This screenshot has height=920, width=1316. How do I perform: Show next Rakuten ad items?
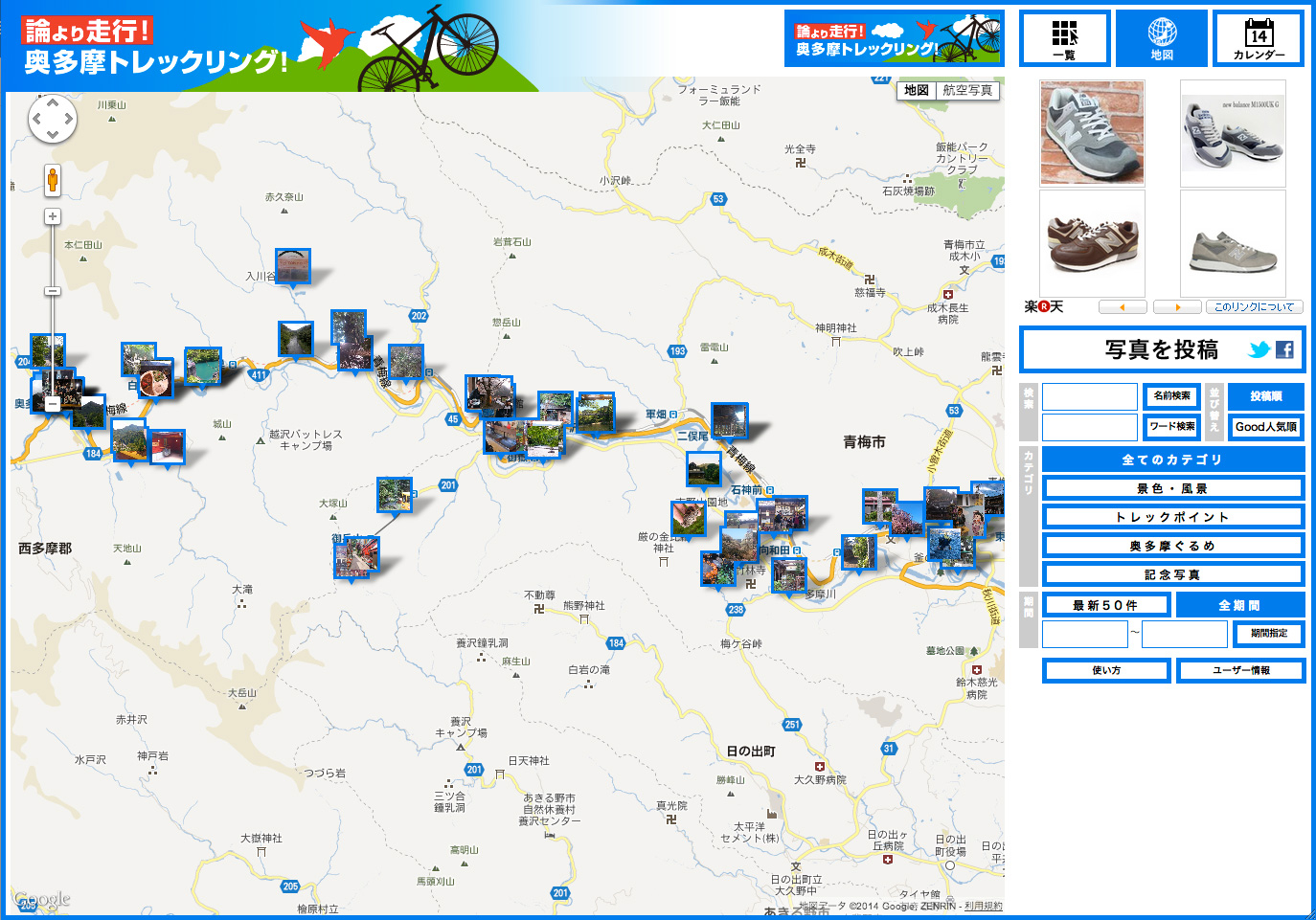tap(1177, 307)
